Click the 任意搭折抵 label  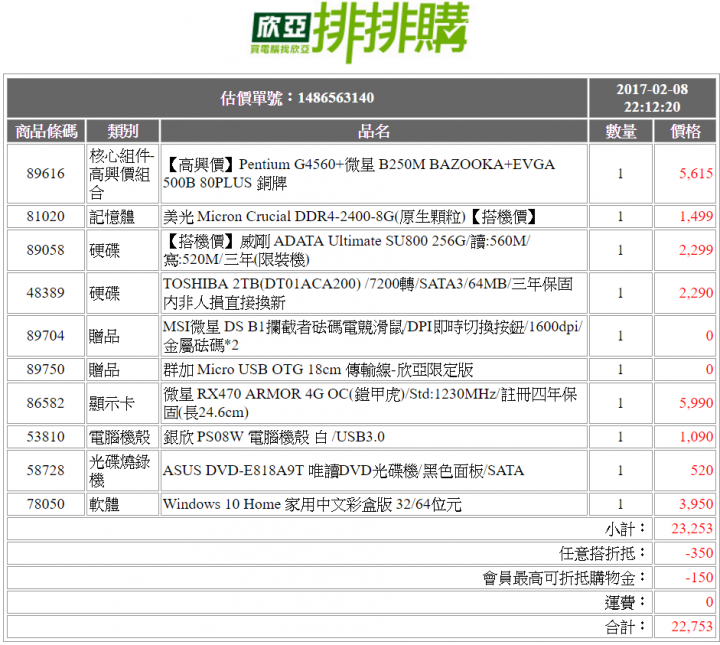(602, 553)
